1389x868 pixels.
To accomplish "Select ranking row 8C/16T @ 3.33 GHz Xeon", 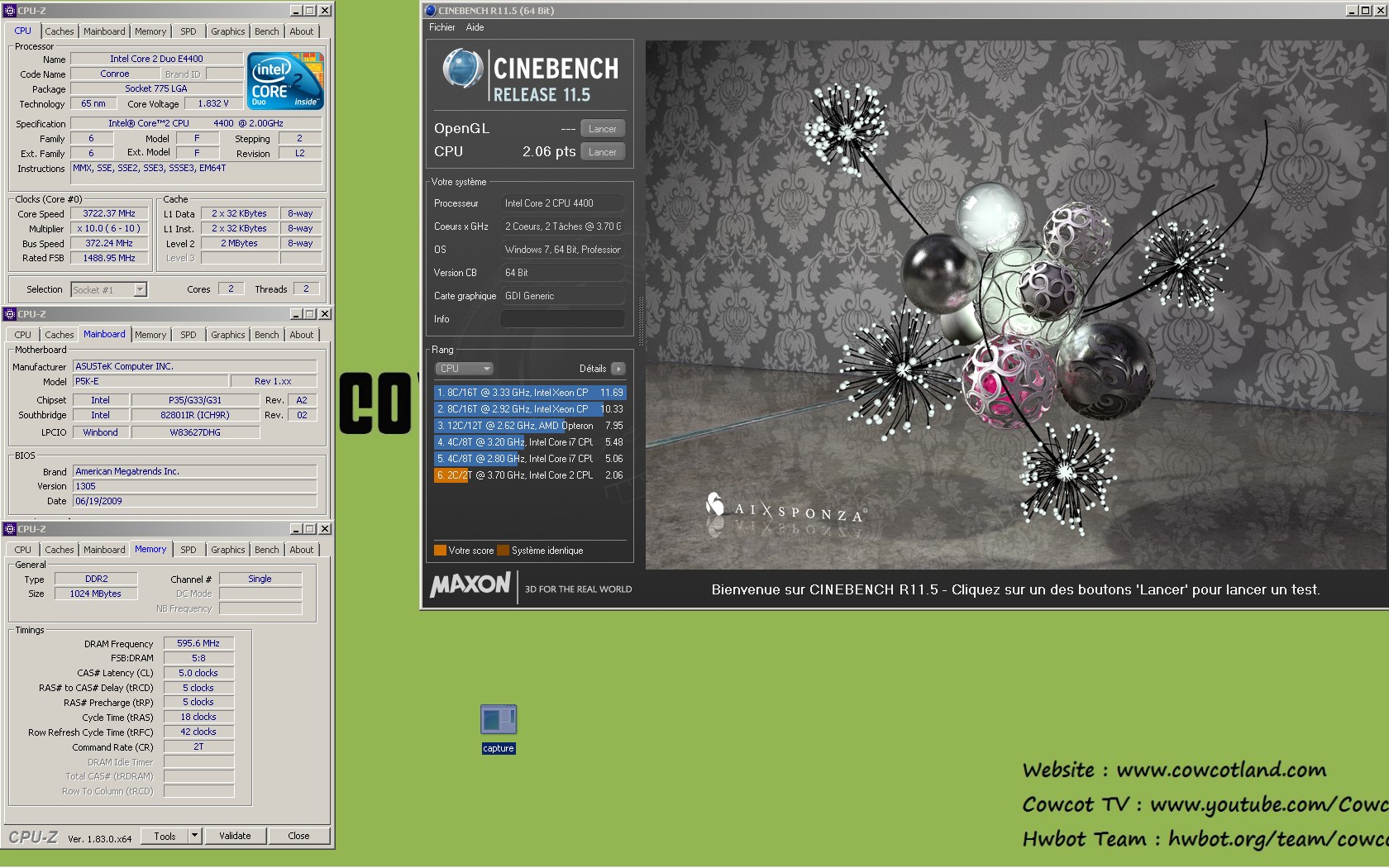I will point(530,393).
